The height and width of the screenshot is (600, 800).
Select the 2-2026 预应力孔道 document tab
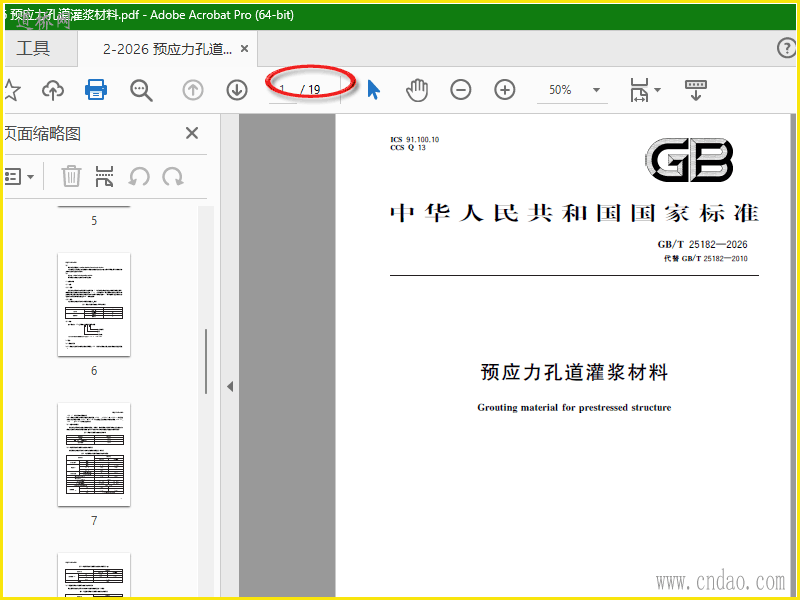[x=167, y=49]
